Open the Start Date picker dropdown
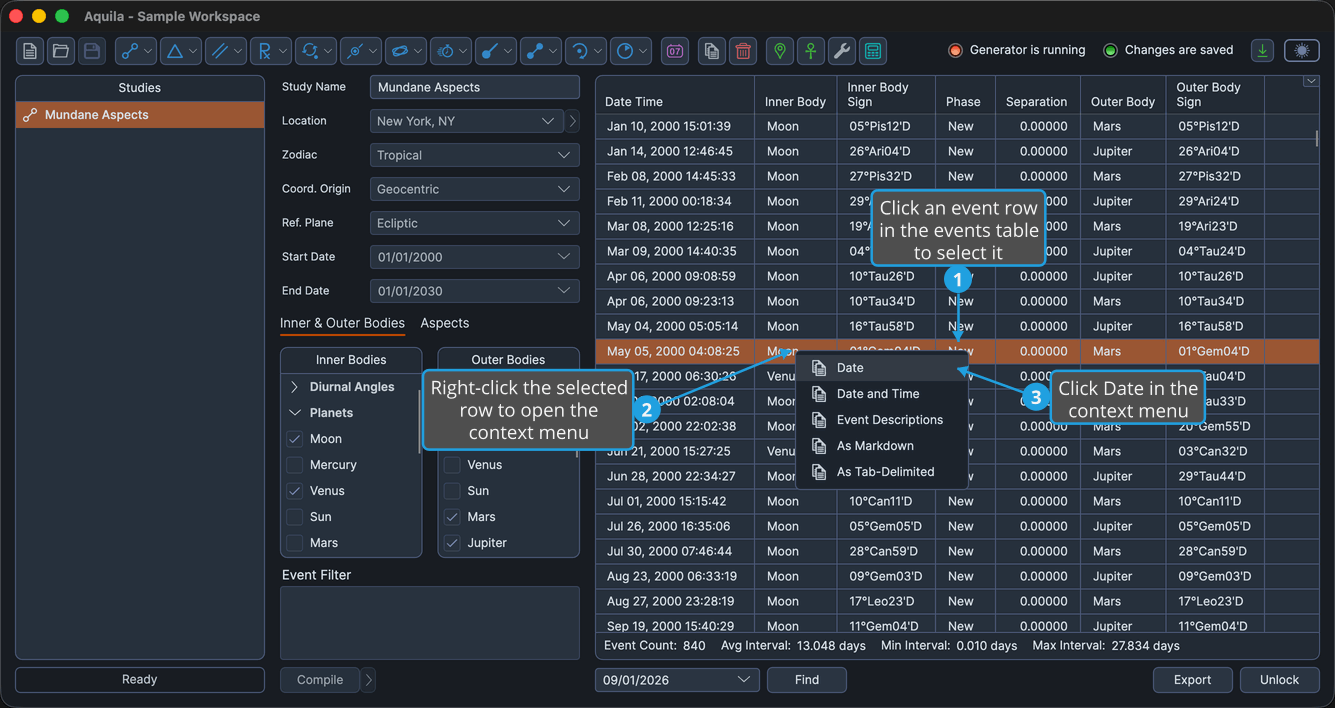Image resolution: width=1335 pixels, height=708 pixels. pos(475,257)
